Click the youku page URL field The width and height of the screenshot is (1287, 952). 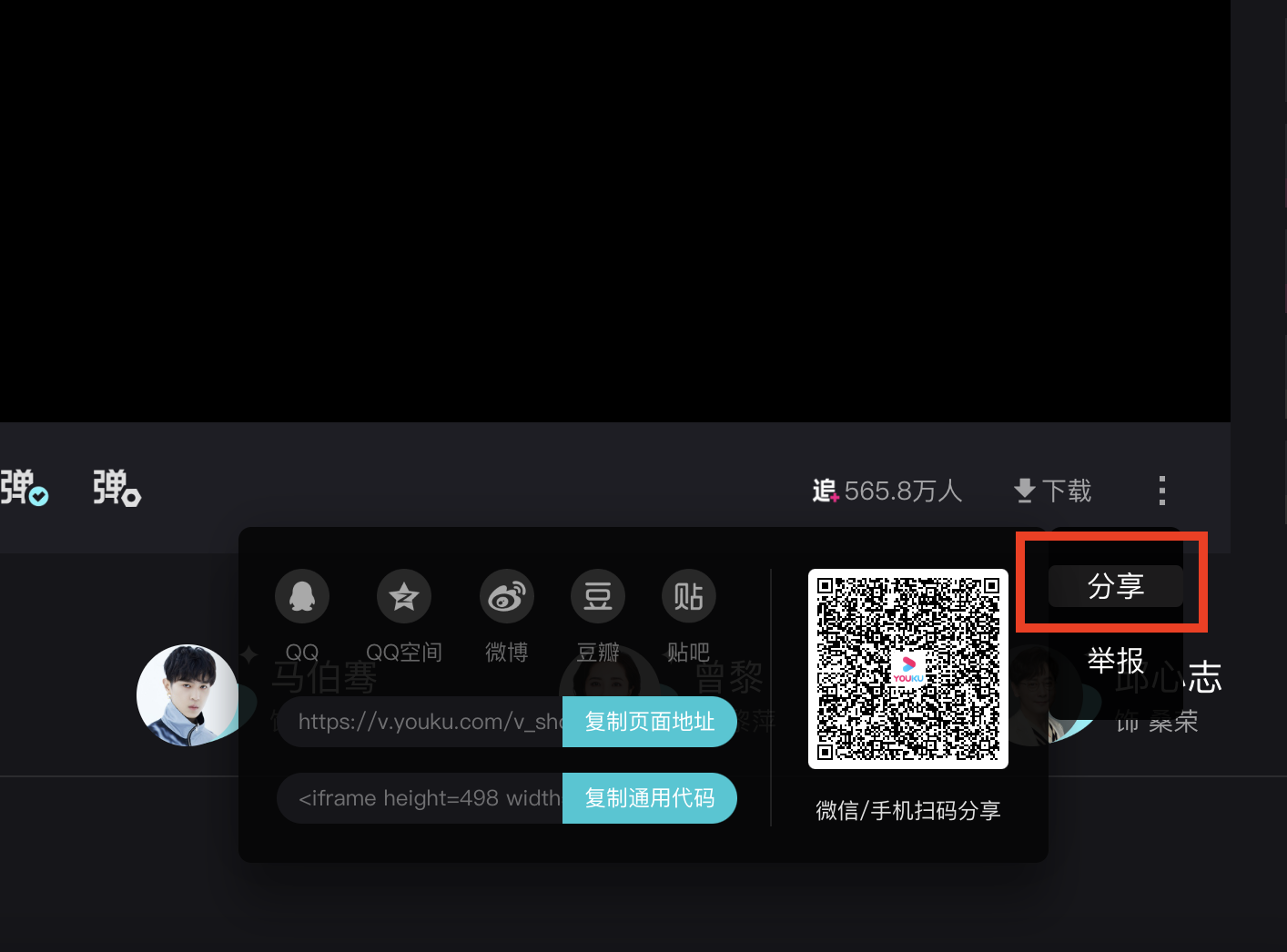point(420,722)
